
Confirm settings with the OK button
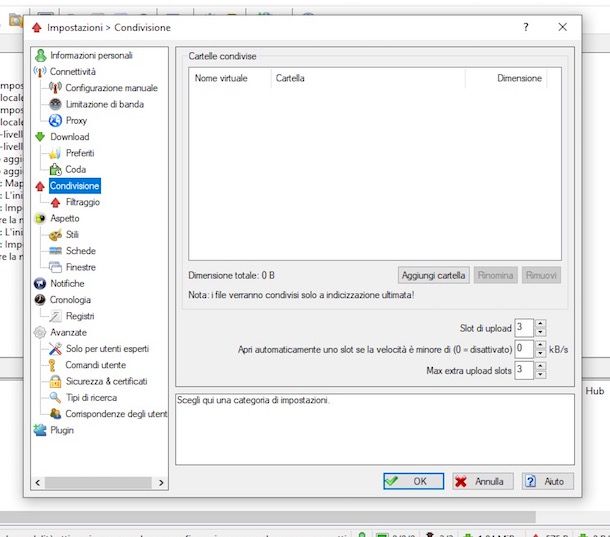click(x=406, y=481)
